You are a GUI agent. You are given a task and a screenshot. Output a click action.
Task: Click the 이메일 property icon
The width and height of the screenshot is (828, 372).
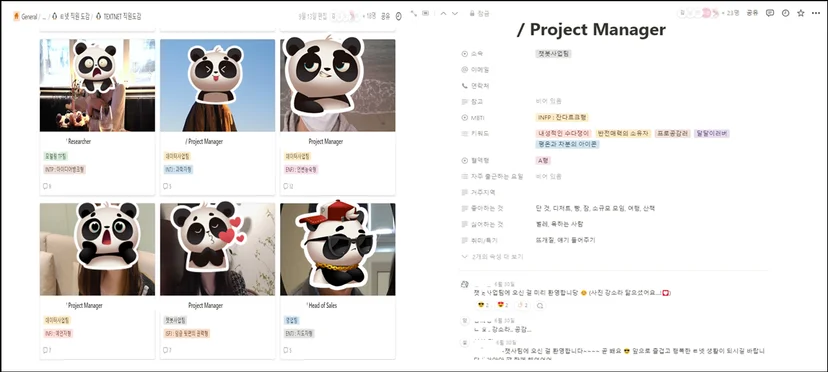click(x=465, y=69)
